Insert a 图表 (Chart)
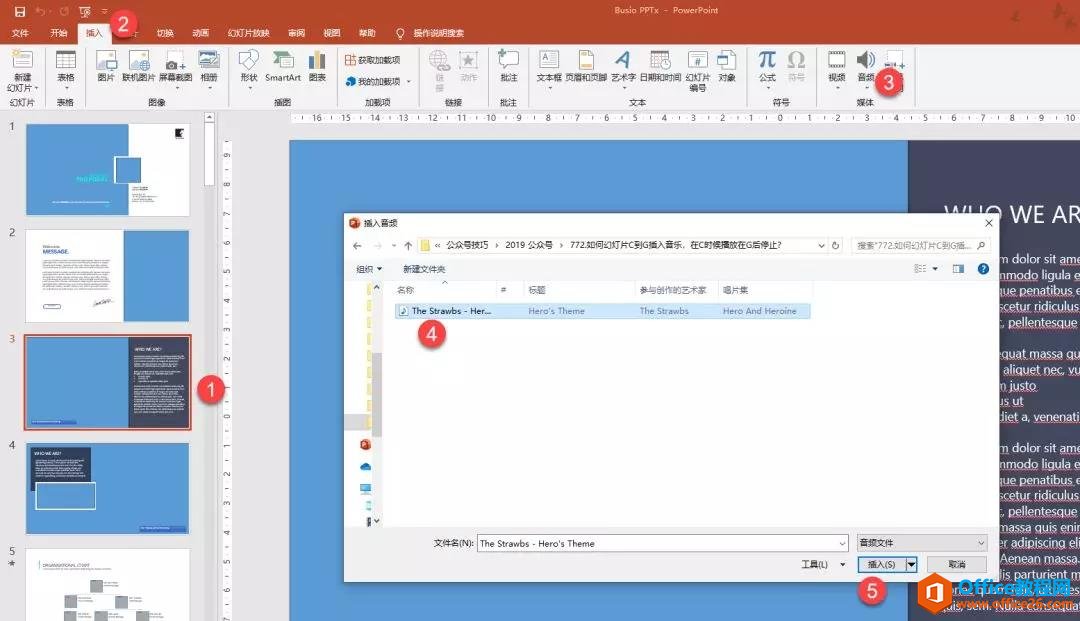 (x=317, y=72)
